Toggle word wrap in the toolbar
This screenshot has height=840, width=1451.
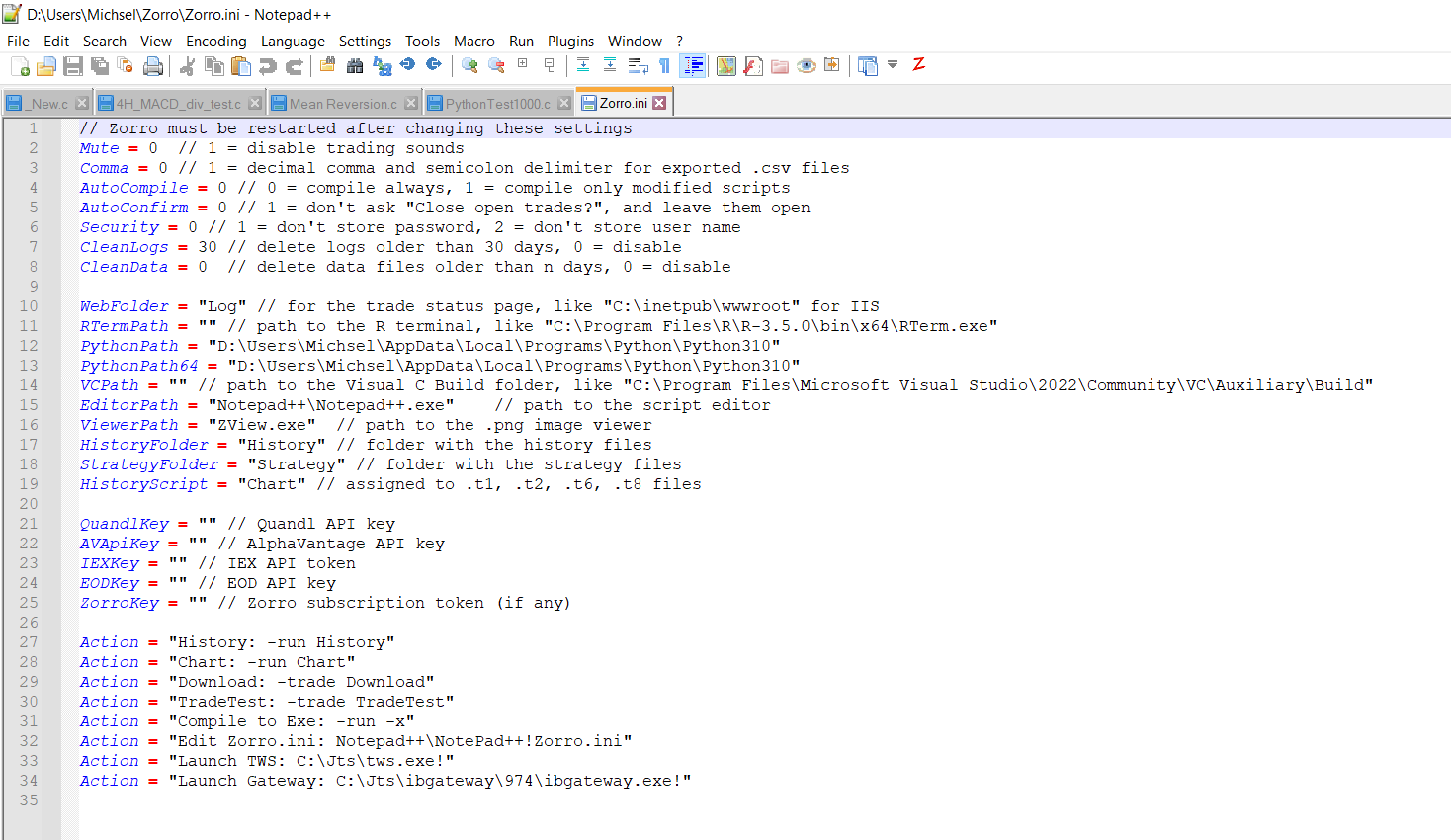[x=638, y=66]
